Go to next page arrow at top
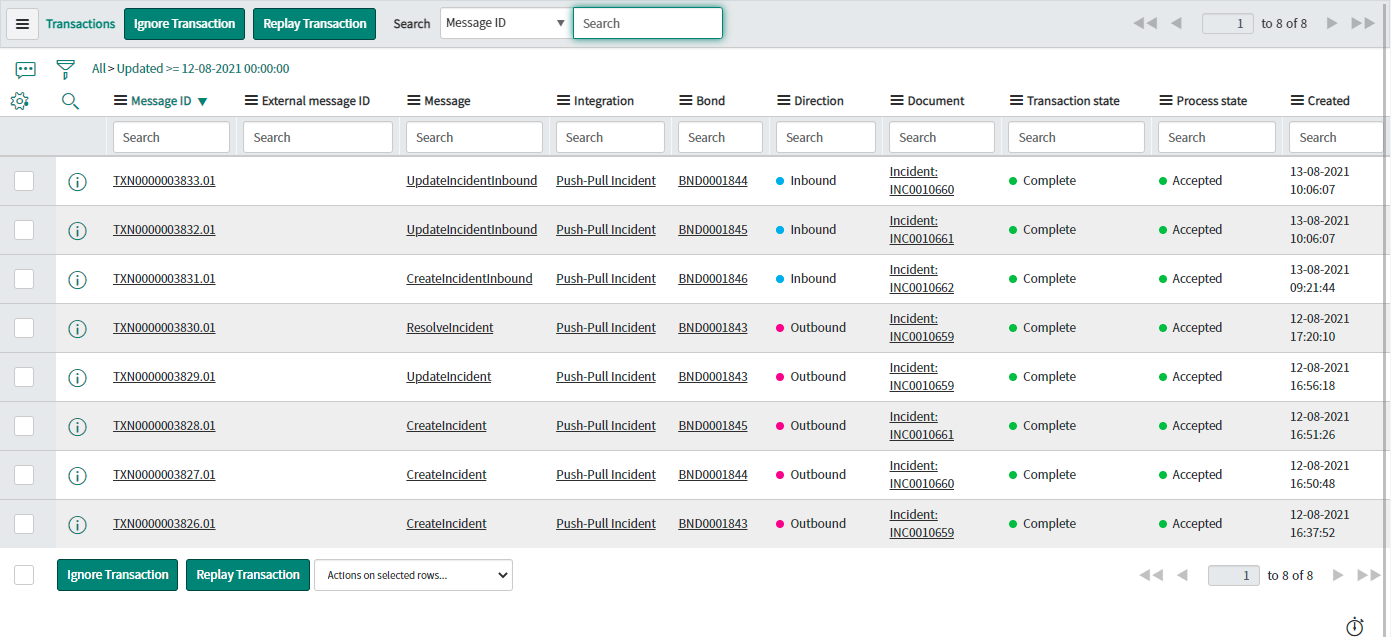 [1332, 23]
